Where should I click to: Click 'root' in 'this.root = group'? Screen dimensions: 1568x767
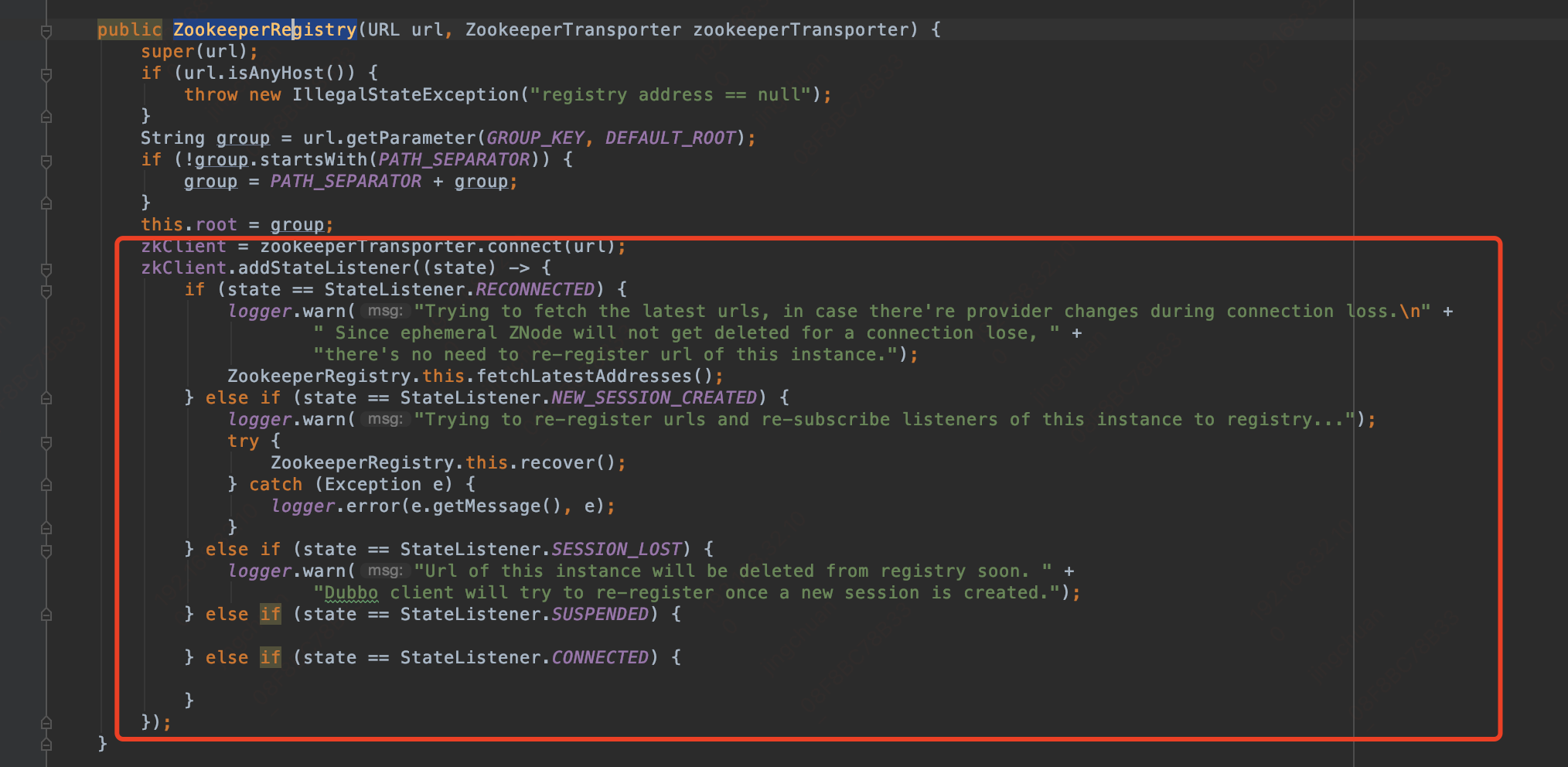pos(216,224)
